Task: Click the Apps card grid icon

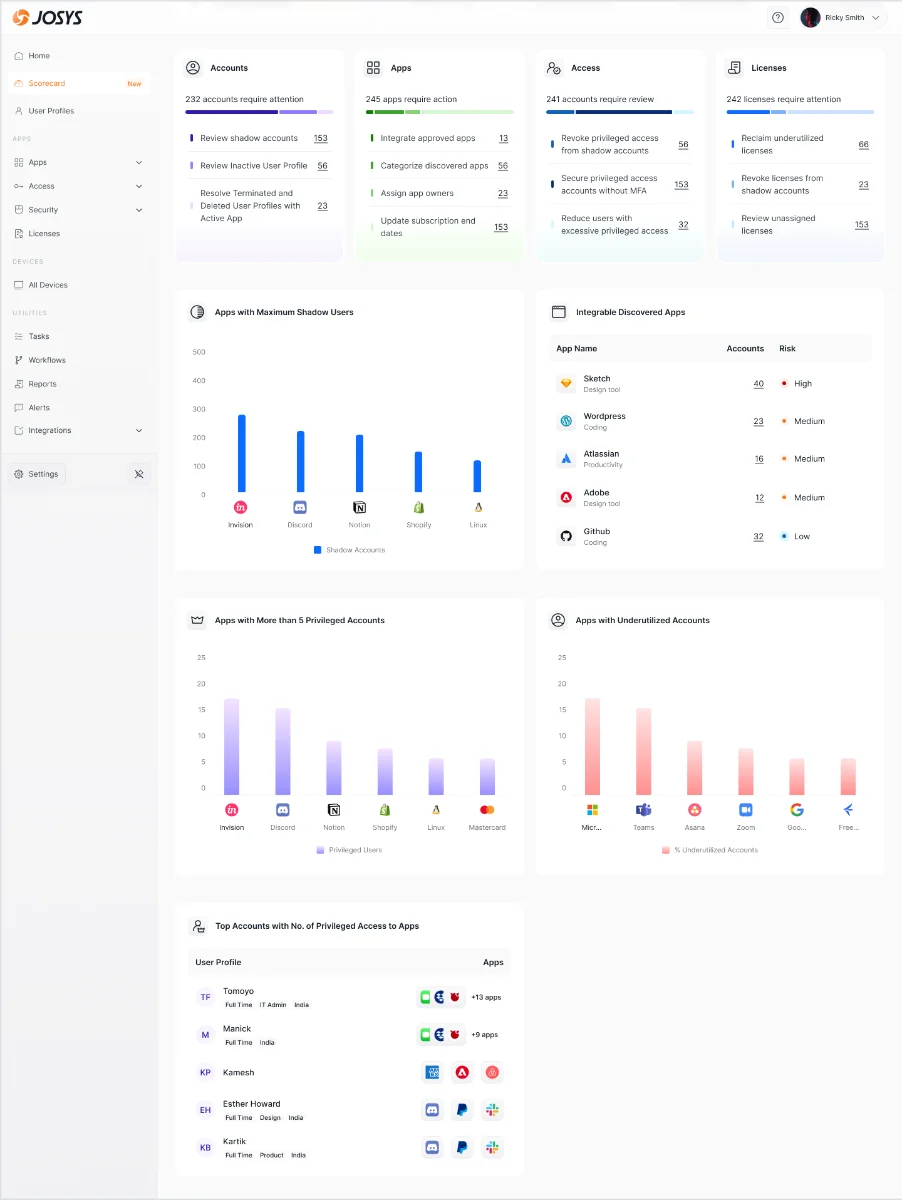Action: pos(373,68)
